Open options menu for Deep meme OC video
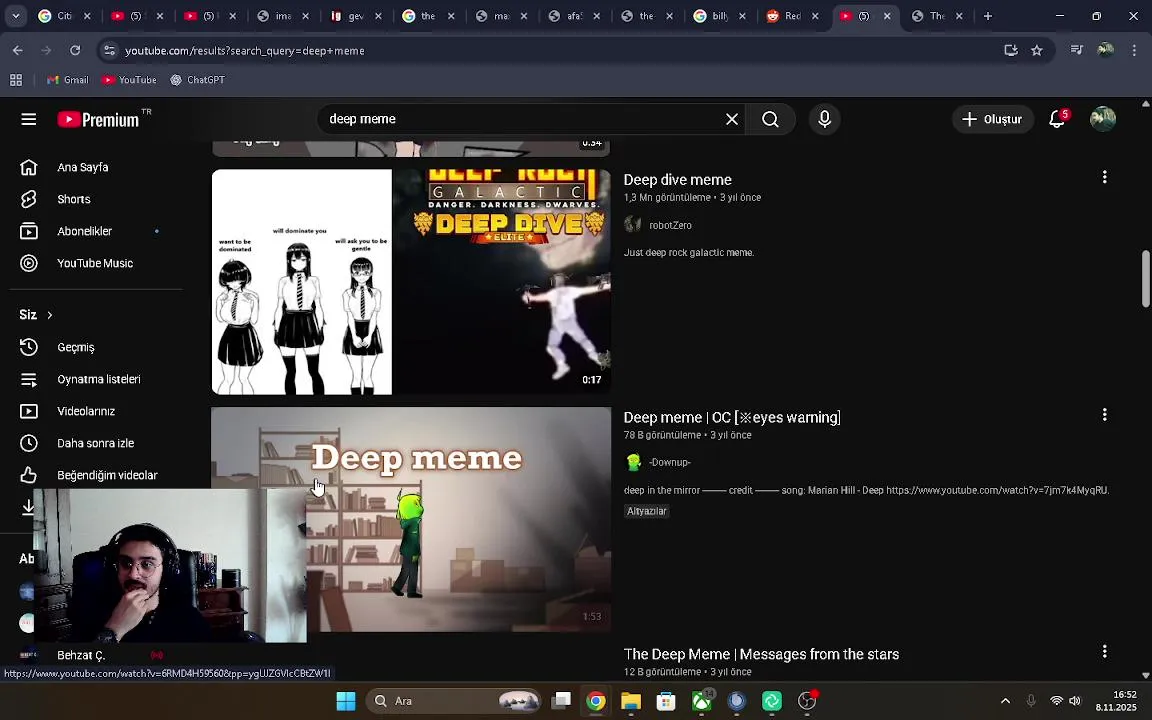 point(1104,414)
